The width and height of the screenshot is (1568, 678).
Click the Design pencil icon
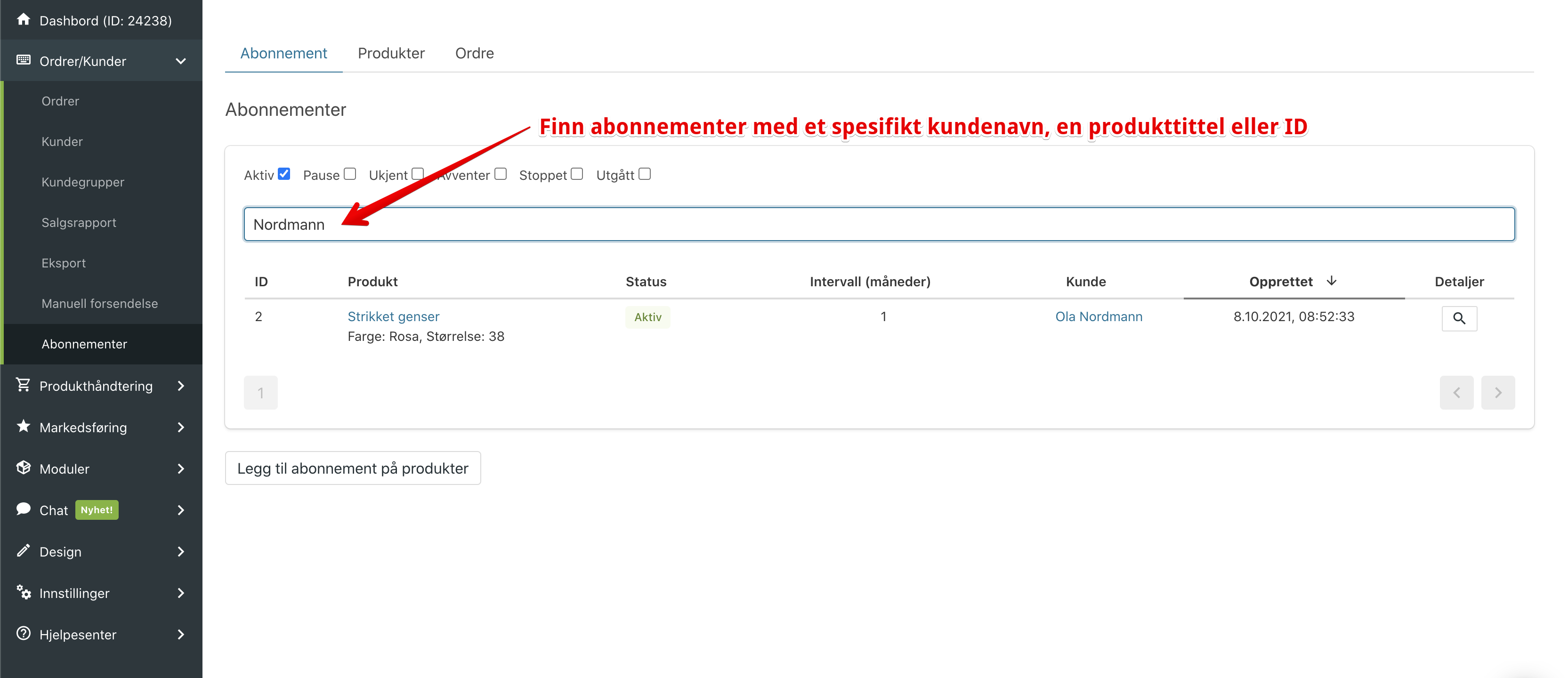pyautogui.click(x=23, y=551)
